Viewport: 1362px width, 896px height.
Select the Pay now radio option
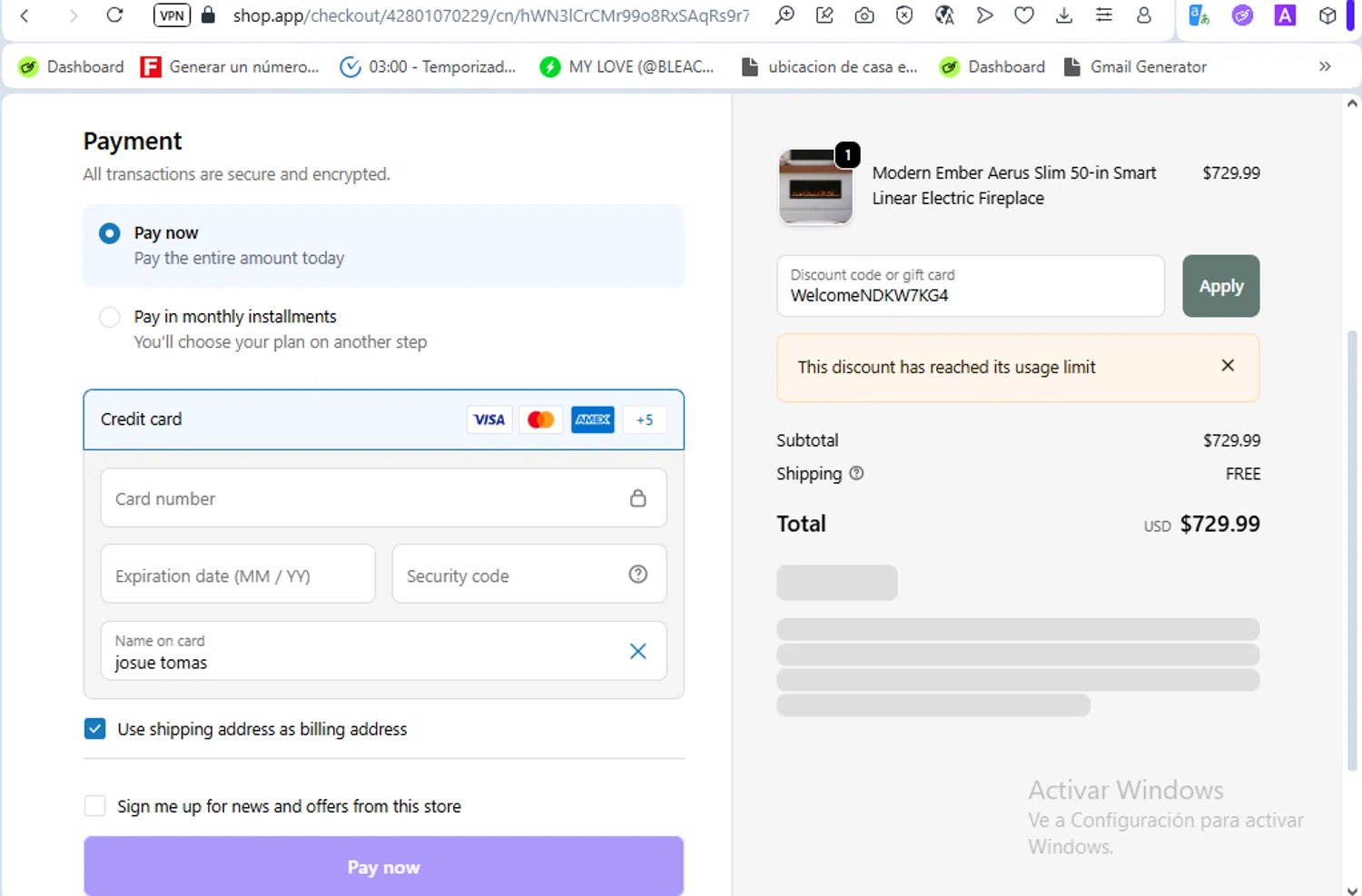[110, 233]
